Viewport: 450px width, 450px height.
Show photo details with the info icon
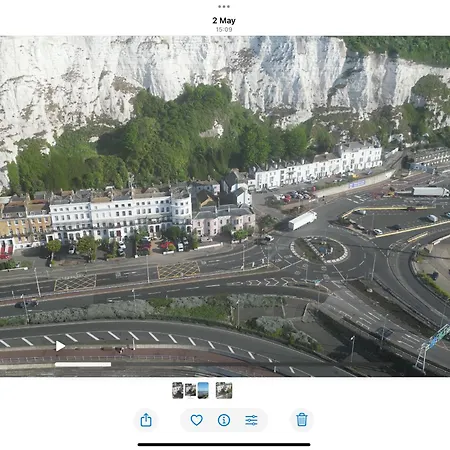pyautogui.click(x=224, y=420)
